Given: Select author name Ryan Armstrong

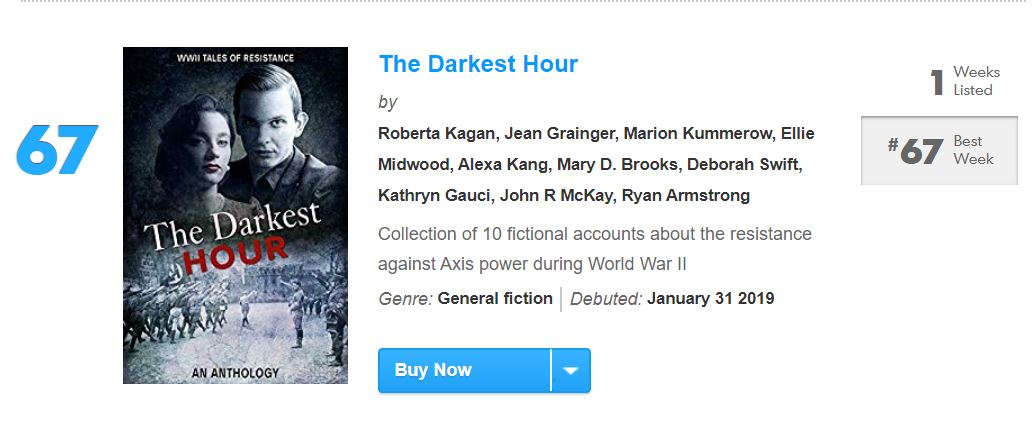Looking at the screenshot, I should (x=686, y=196).
